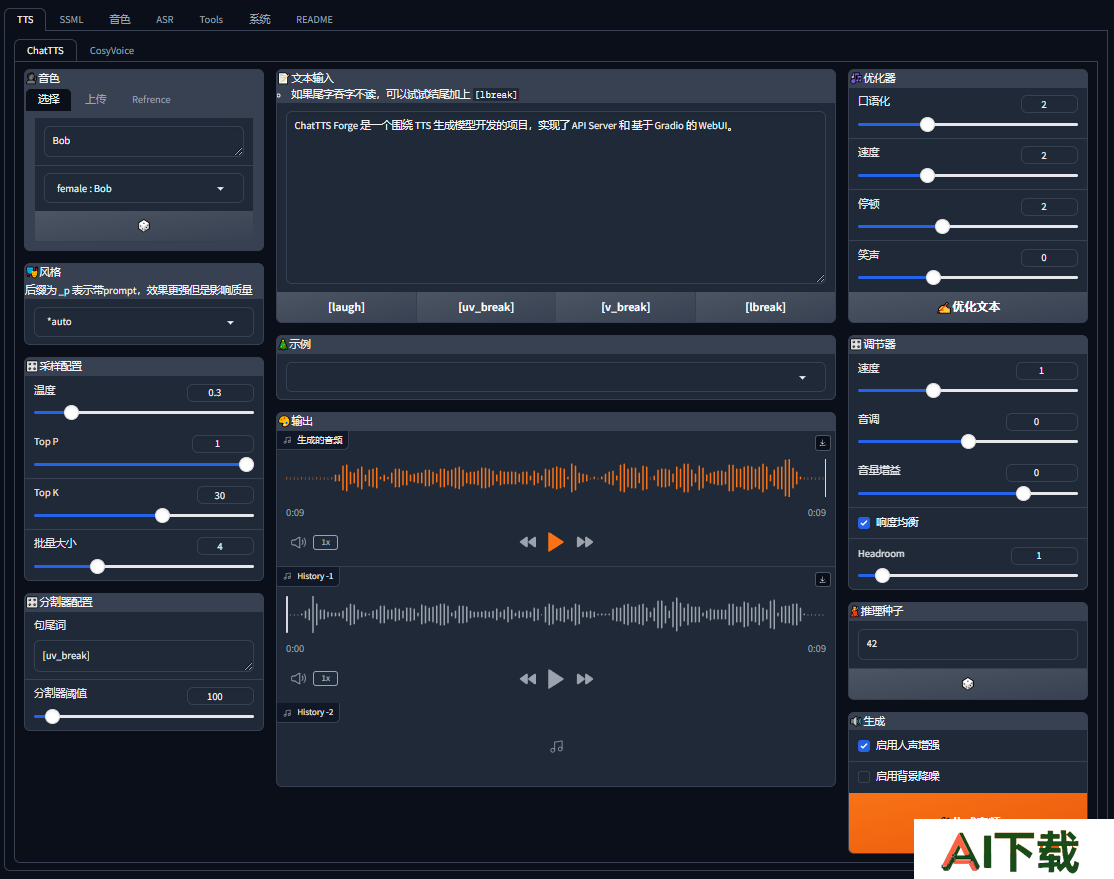The width and height of the screenshot is (1114, 879).
Task: Click the main text input area
Action: pyautogui.click(x=556, y=198)
